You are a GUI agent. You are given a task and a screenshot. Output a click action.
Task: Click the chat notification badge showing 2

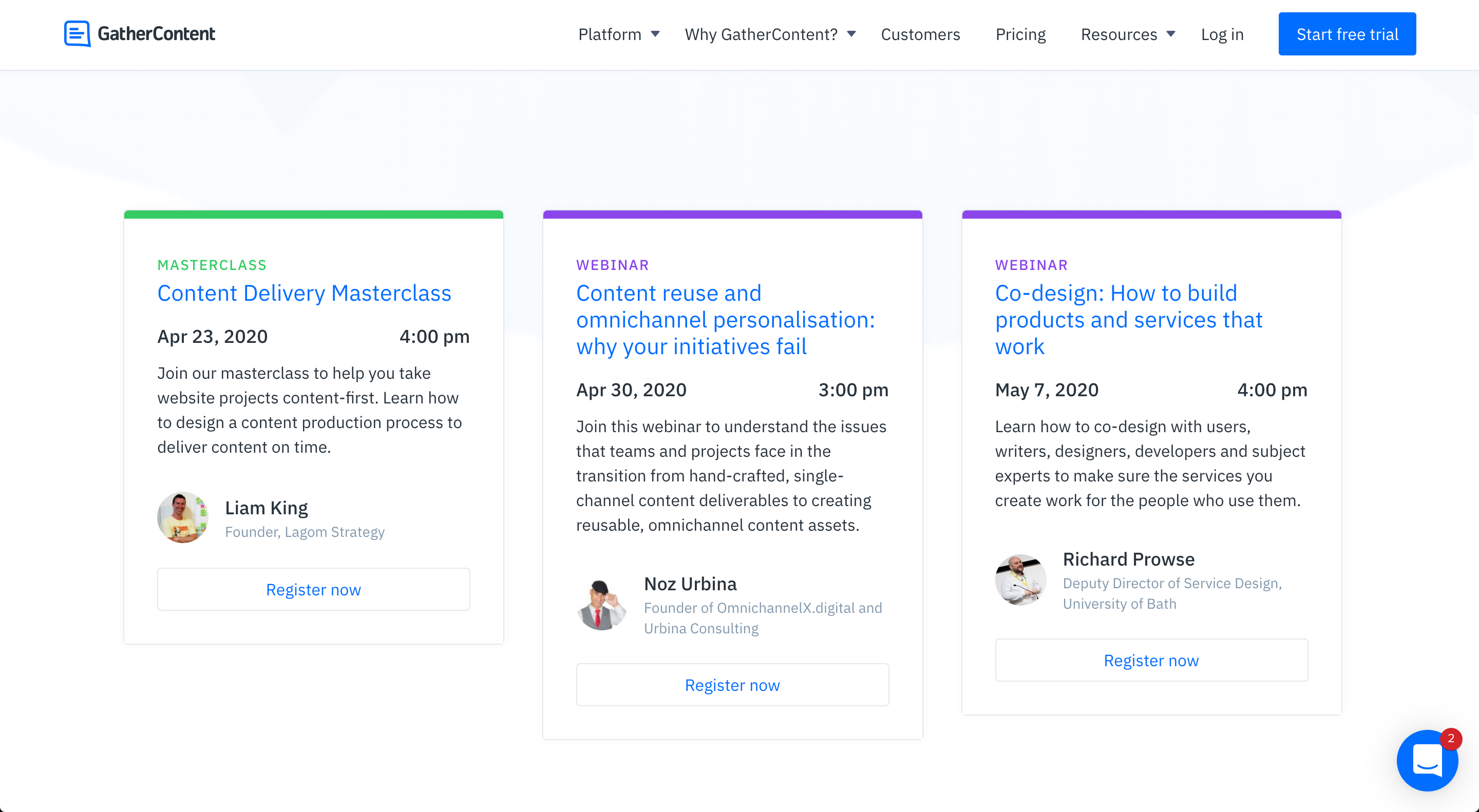pyautogui.click(x=1451, y=739)
